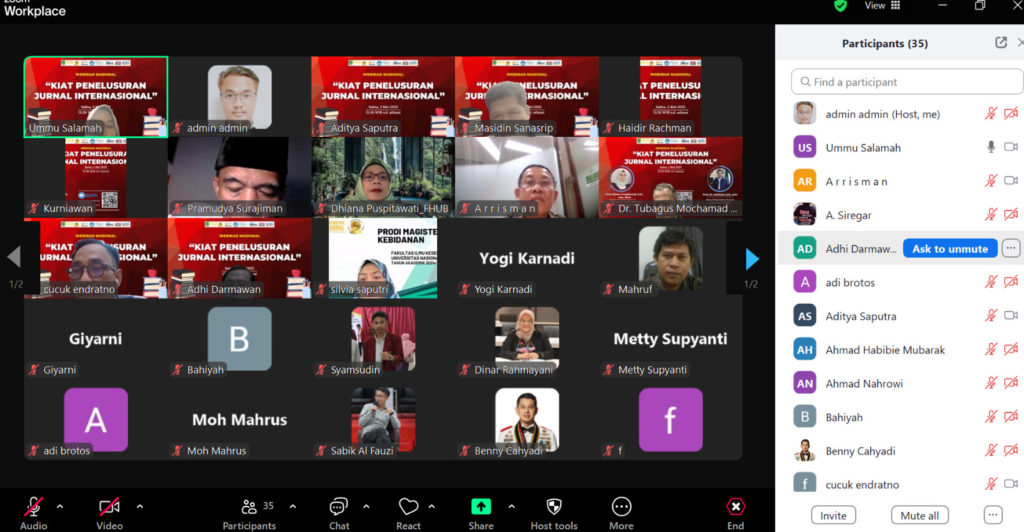Click Aditya Saputra's camera icon in list
Viewport: 1024px width, 532px height.
1011,316
